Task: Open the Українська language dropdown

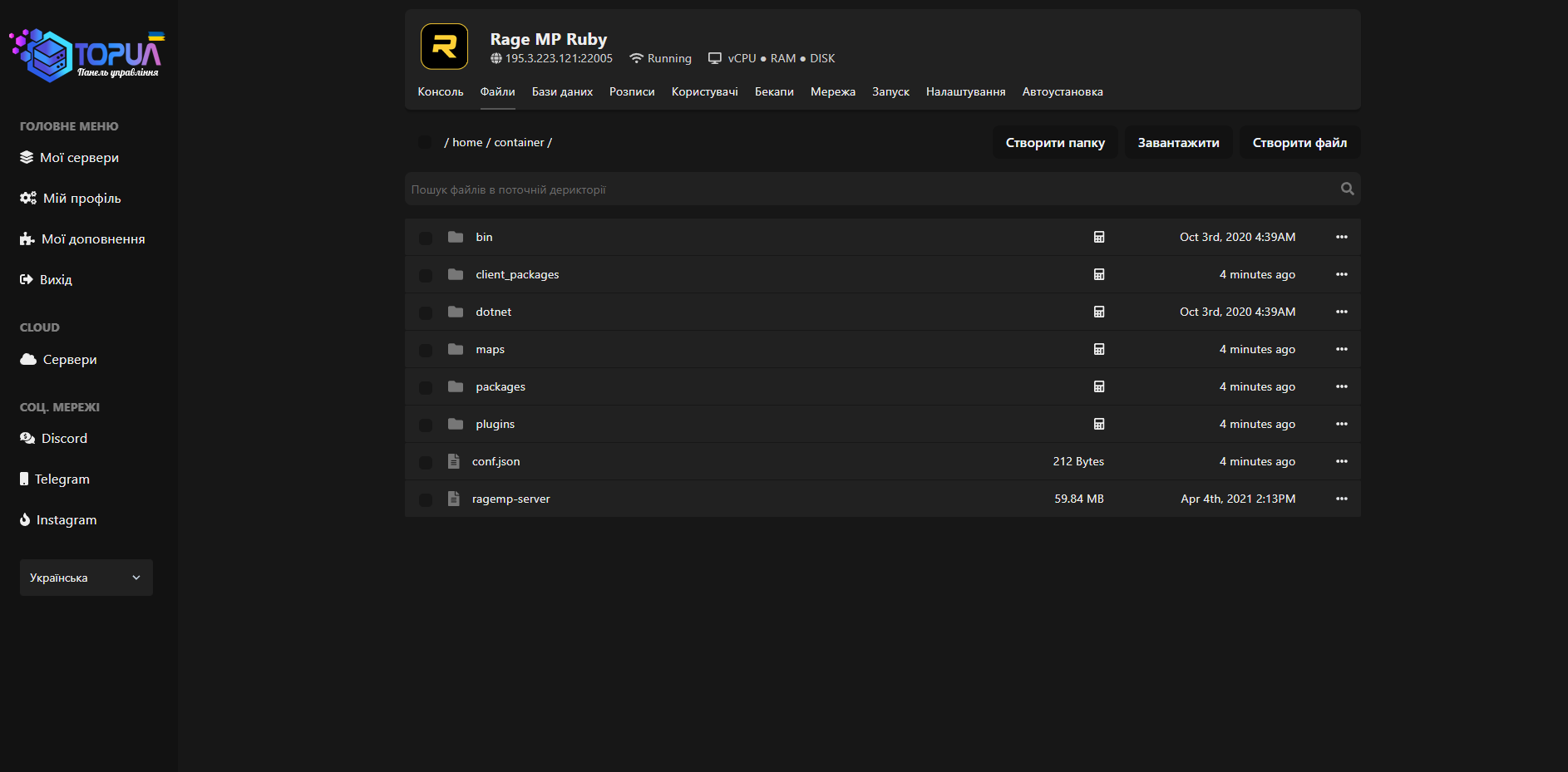Action: coord(86,578)
